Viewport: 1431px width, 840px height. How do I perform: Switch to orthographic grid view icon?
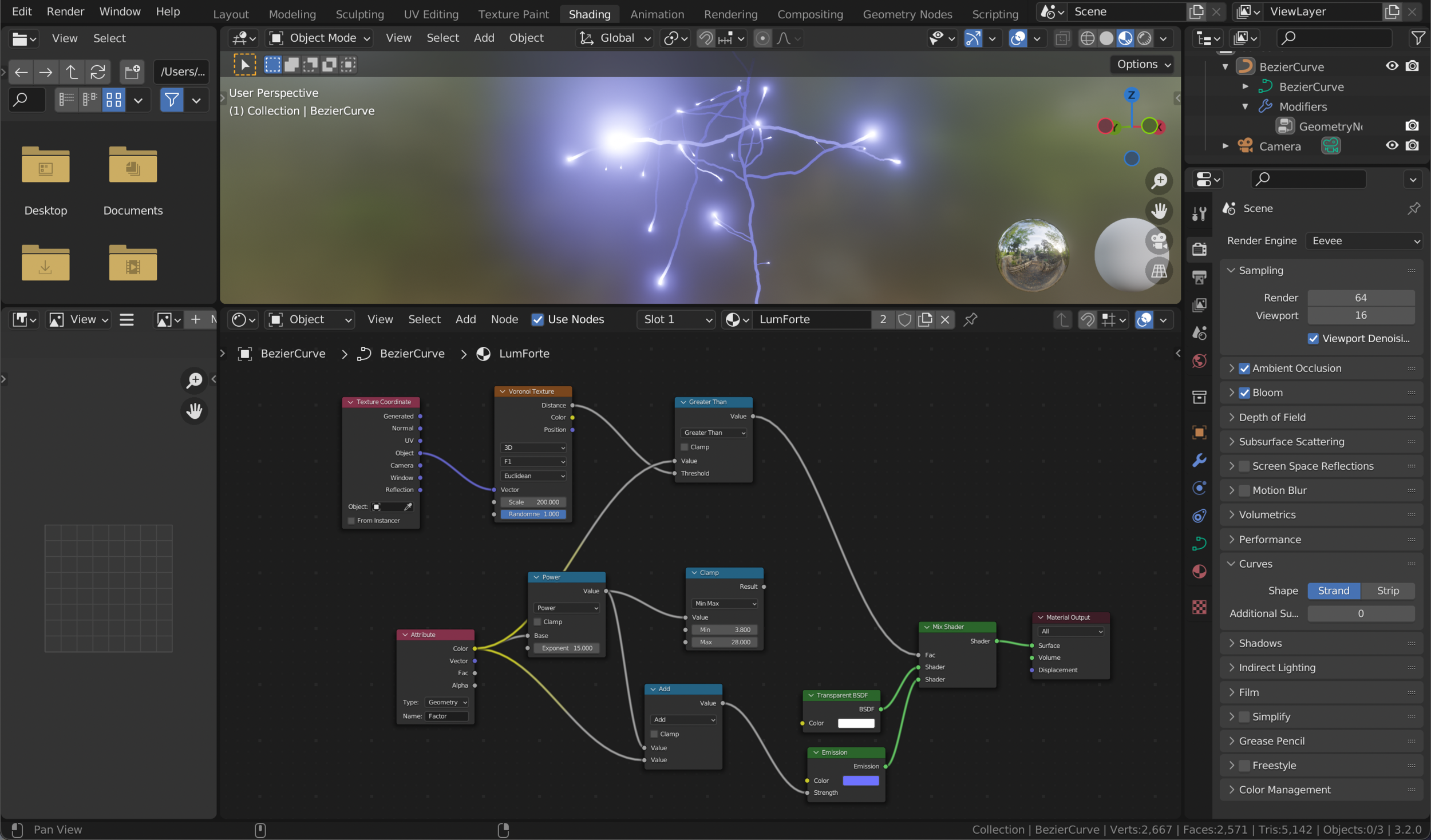pos(1159,271)
